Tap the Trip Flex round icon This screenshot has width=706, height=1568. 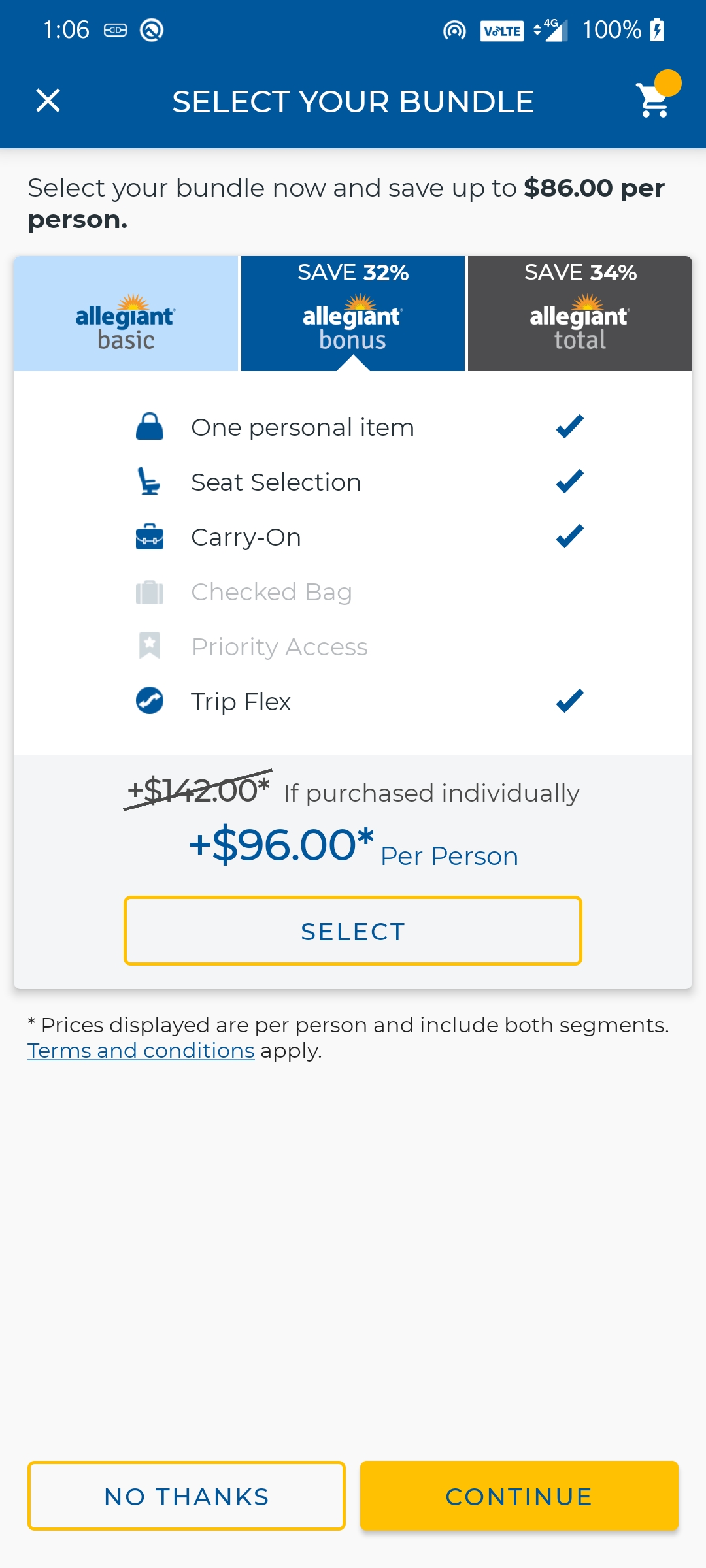point(150,701)
